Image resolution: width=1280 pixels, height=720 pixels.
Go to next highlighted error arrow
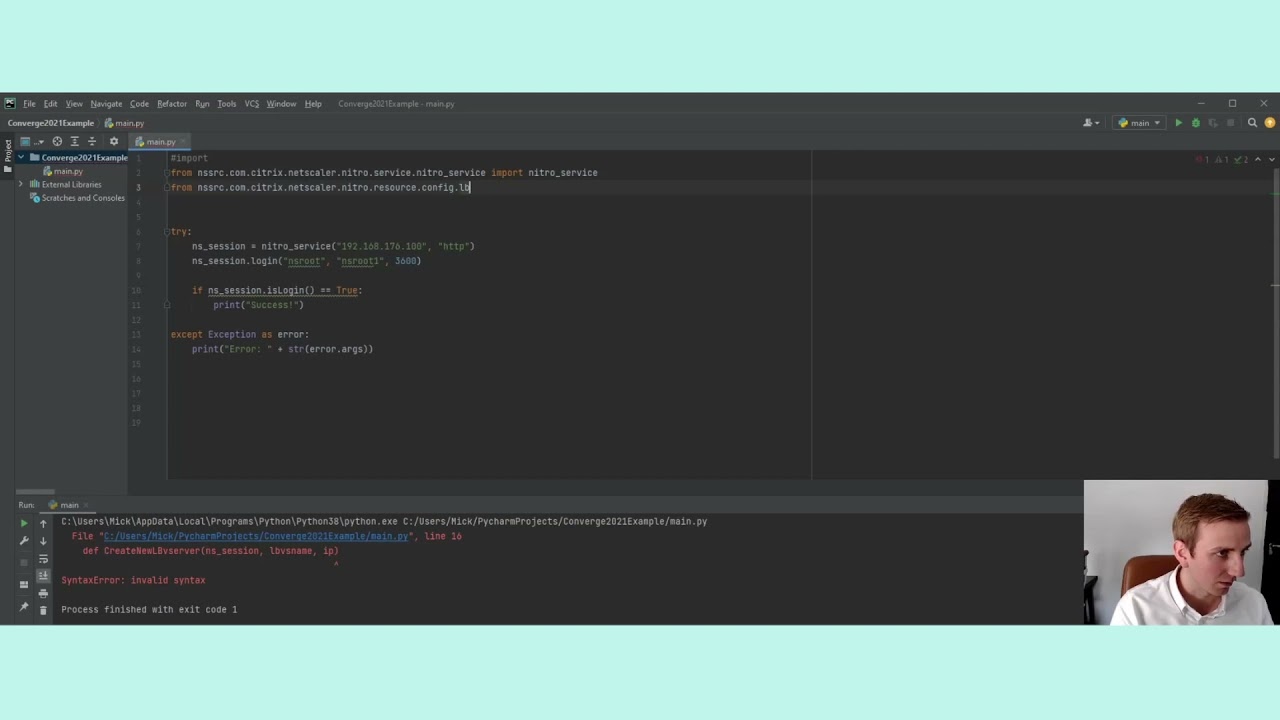pyautogui.click(x=1271, y=159)
